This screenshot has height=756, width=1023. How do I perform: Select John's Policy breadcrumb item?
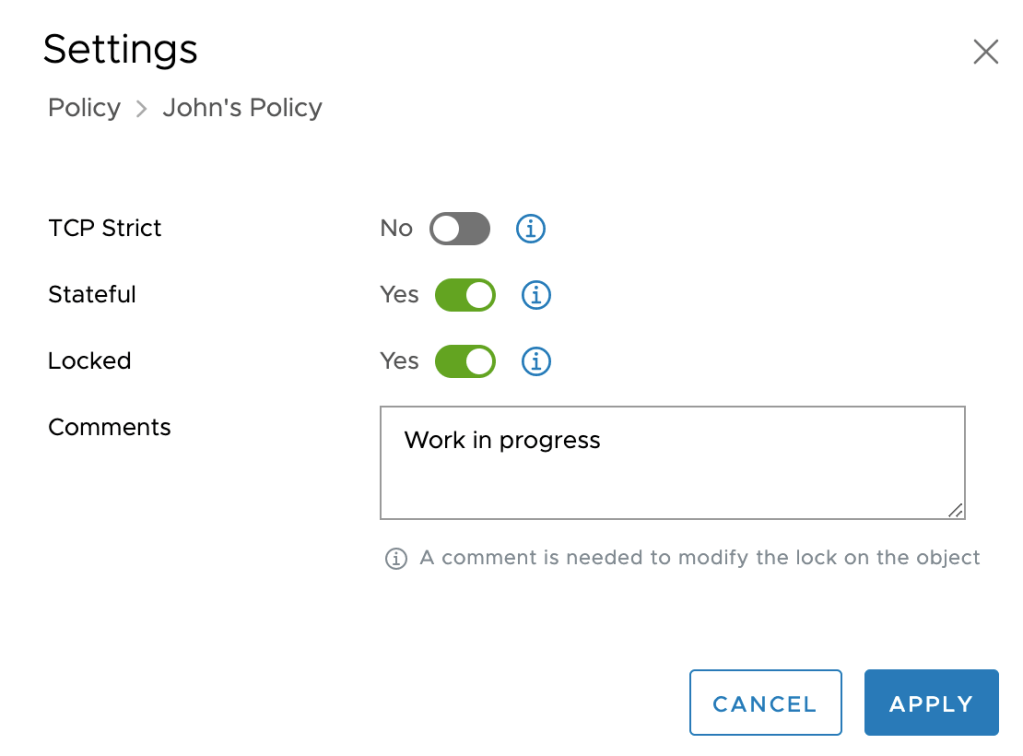coord(242,108)
